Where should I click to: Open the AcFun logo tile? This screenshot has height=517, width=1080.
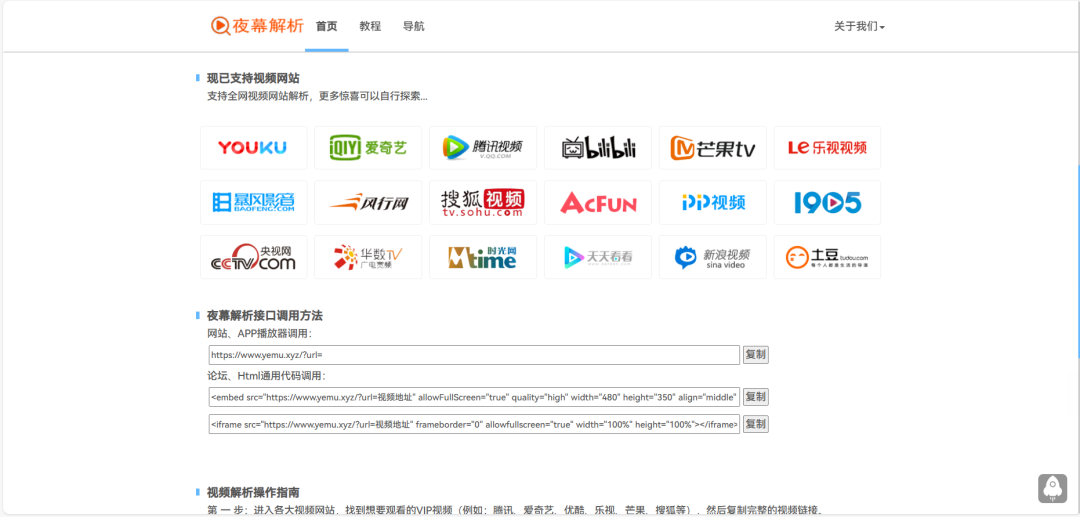(x=598, y=202)
